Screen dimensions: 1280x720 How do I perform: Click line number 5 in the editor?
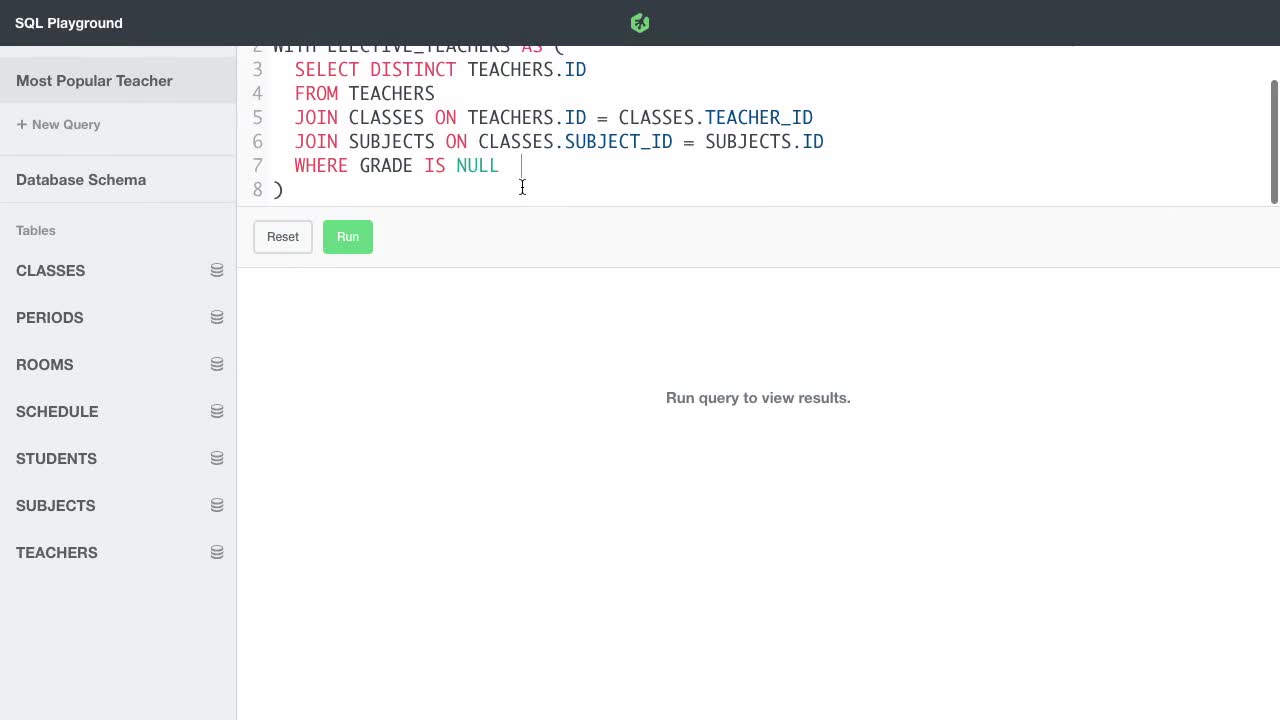(x=257, y=117)
